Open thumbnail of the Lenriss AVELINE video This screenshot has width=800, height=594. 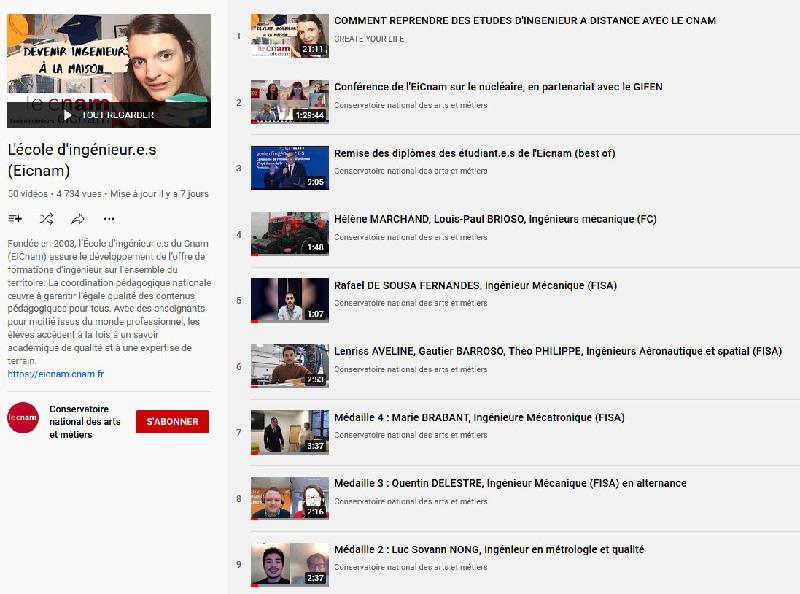290,366
